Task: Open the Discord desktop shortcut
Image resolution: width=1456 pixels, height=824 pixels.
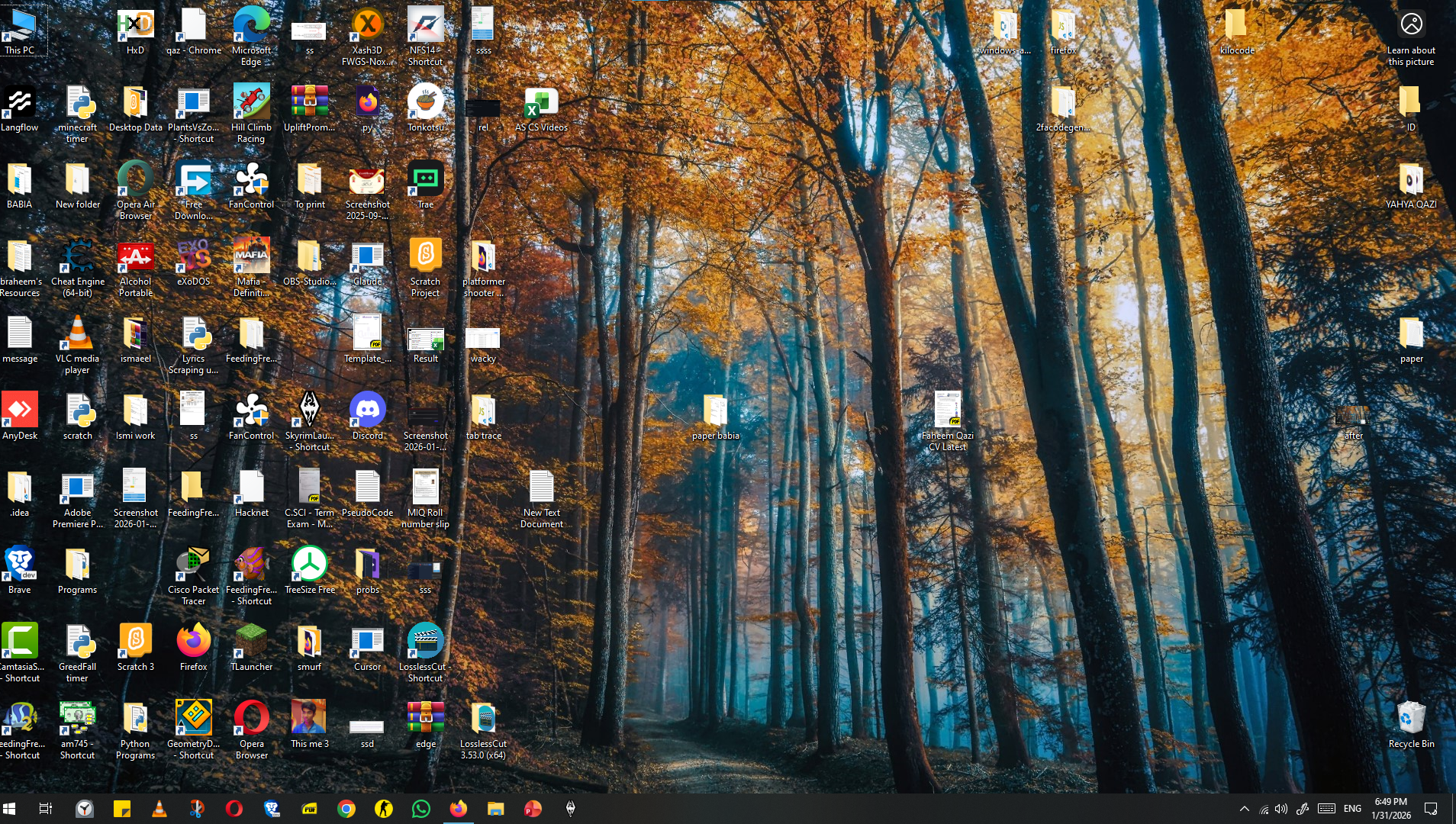Action: tap(367, 411)
